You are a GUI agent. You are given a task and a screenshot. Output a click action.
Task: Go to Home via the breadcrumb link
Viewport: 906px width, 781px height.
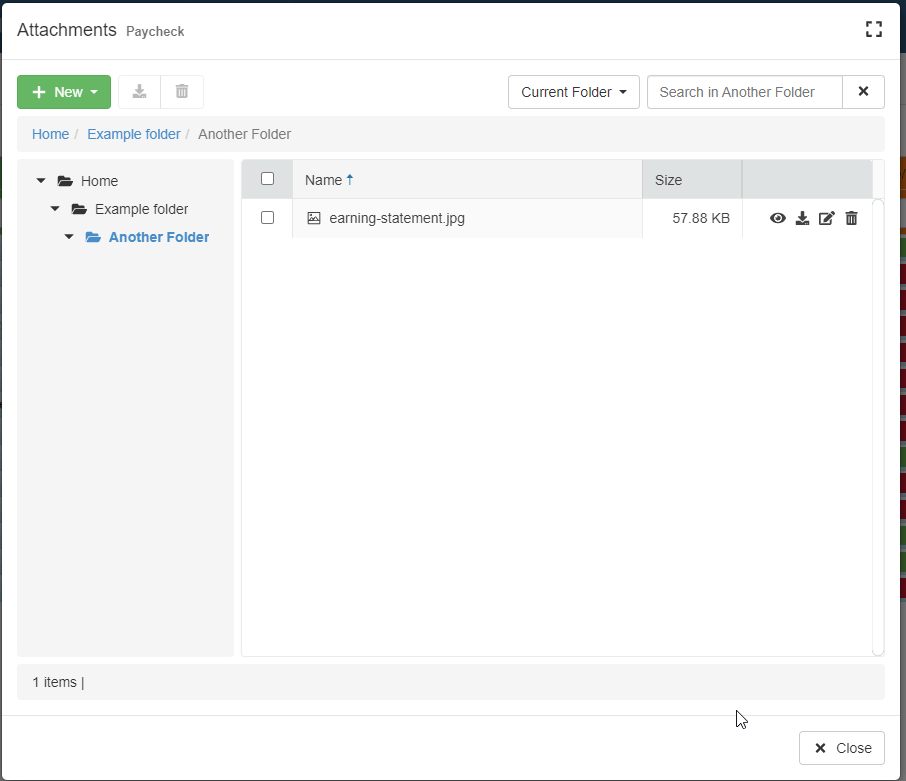tap(51, 134)
